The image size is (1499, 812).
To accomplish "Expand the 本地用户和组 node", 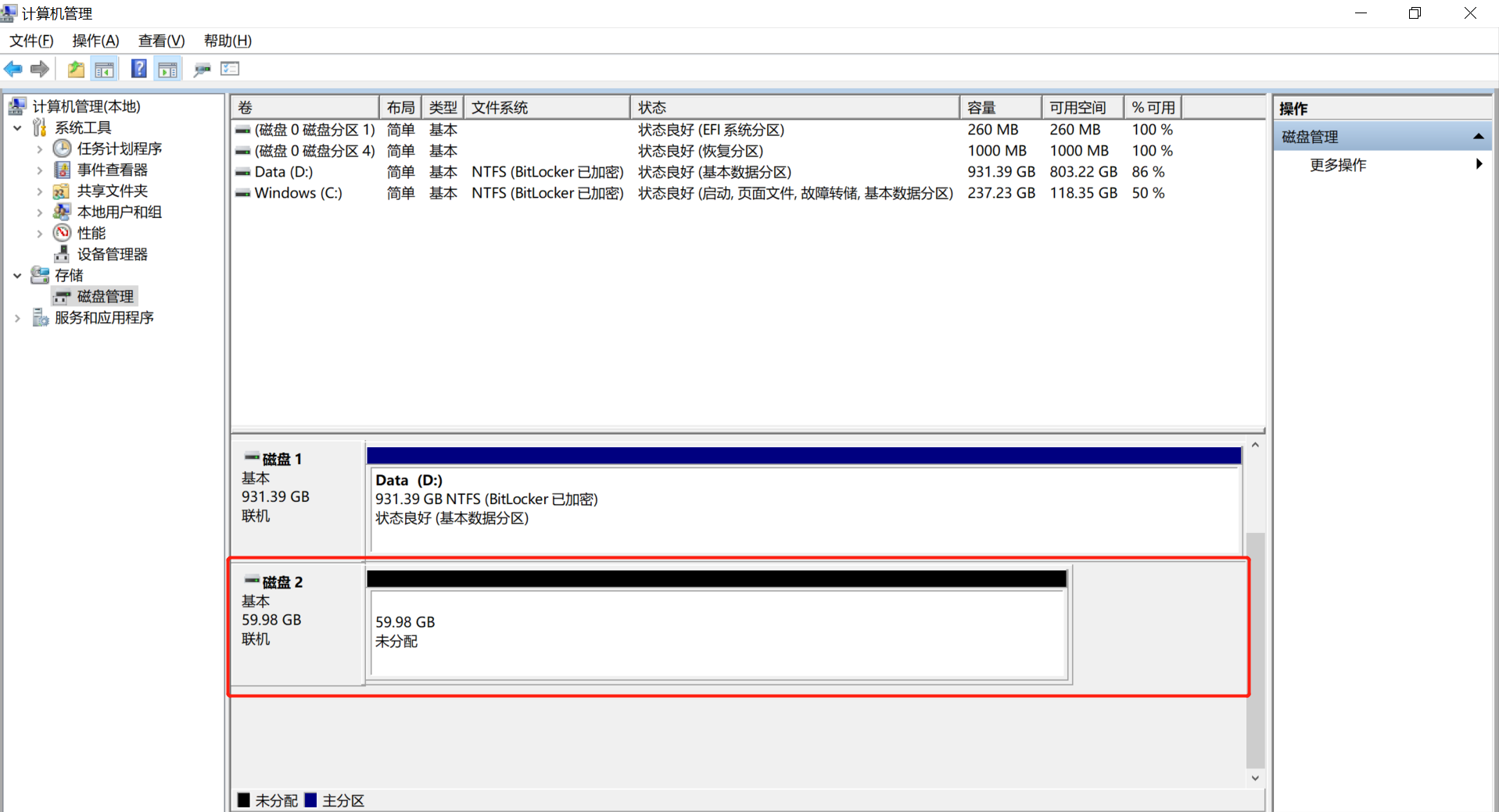I will click(39, 212).
